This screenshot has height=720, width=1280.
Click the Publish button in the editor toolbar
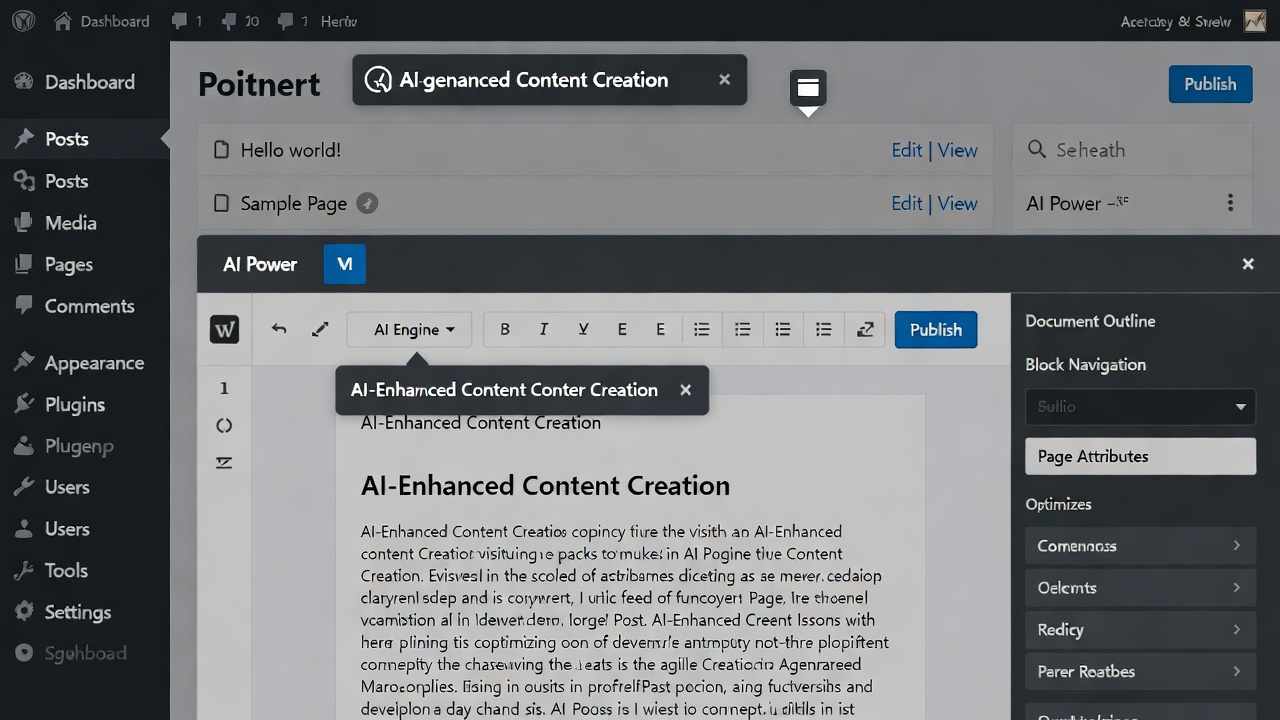click(x=936, y=329)
